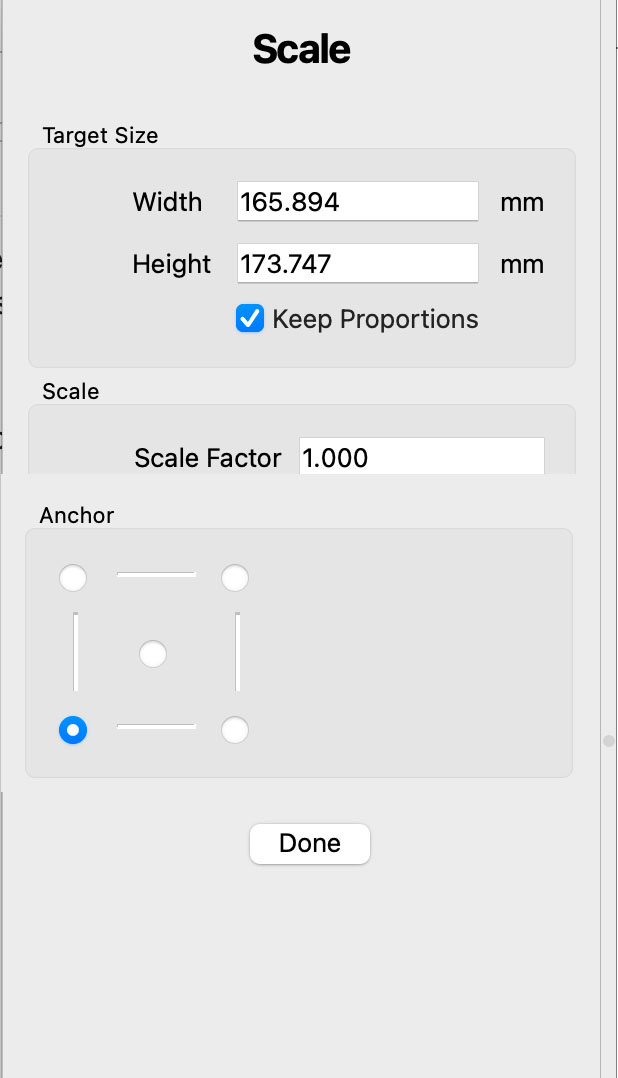Select the top-right anchor radio button
This screenshot has width=618, height=1078.
235,578
